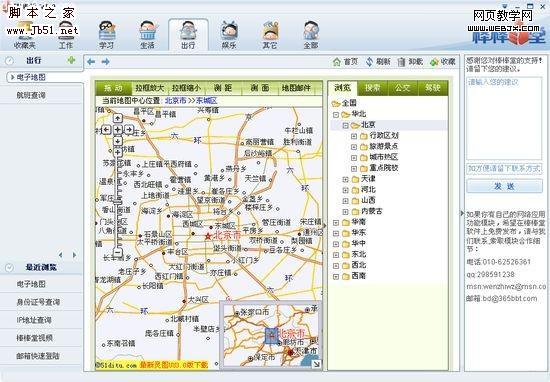The height and width of the screenshot is (382, 550).
Task: Click sidebar page-left small arrow
Action: 61,255
